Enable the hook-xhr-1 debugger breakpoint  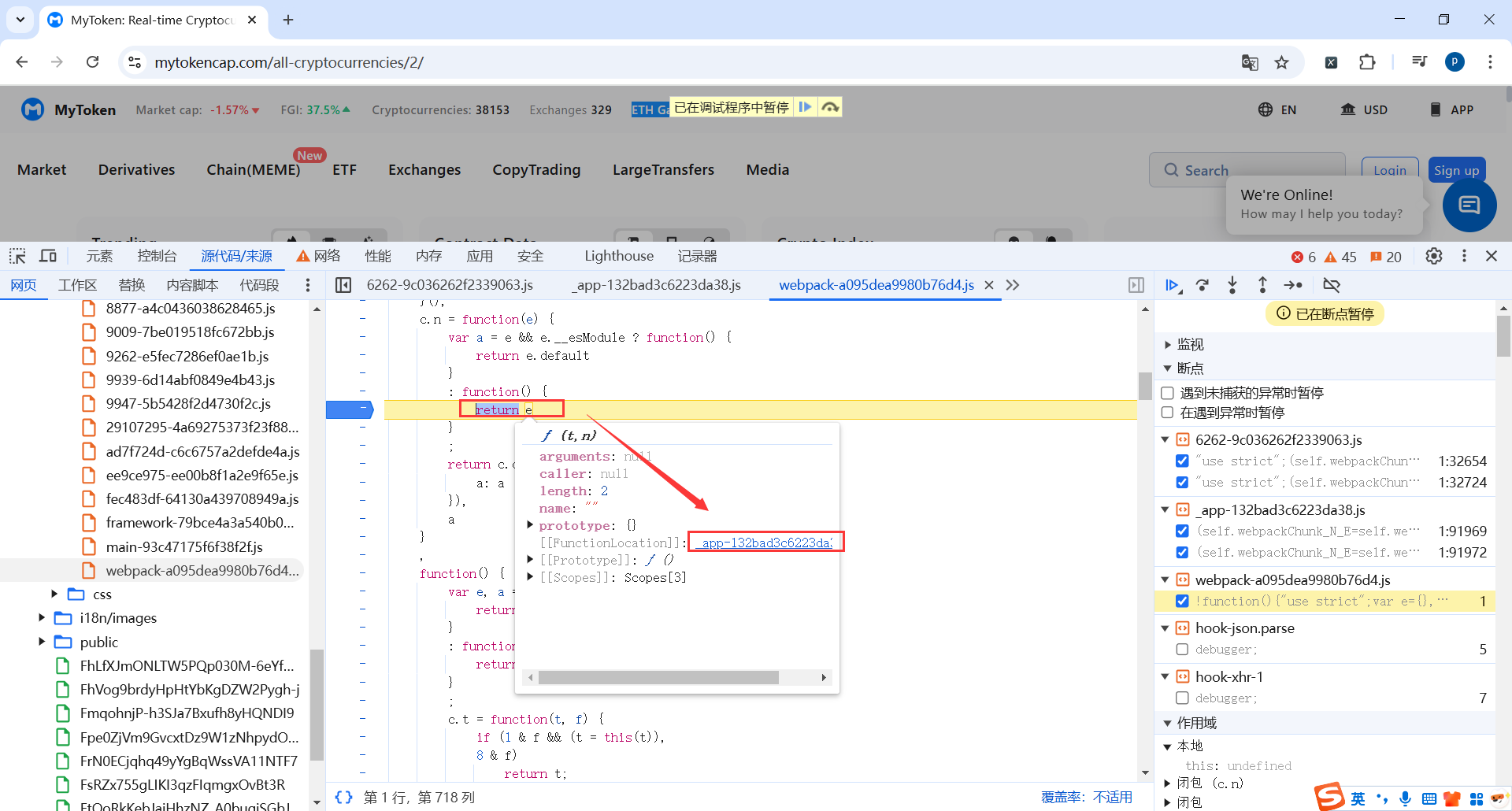point(1182,698)
